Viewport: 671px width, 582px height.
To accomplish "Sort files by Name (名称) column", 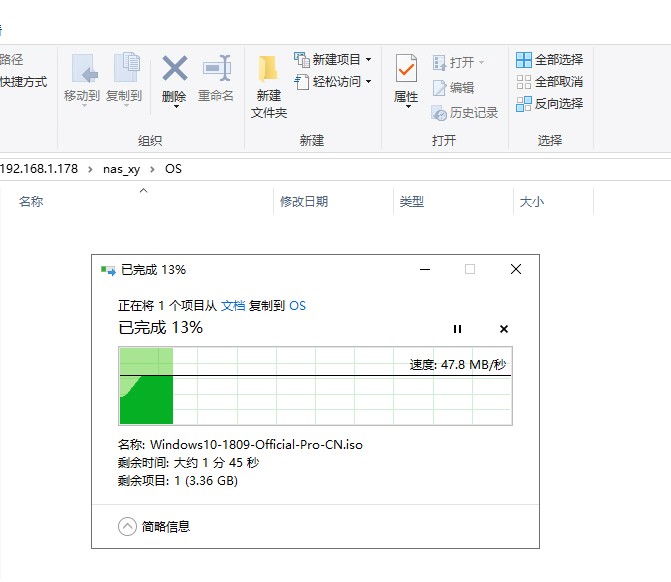I will tap(32, 202).
